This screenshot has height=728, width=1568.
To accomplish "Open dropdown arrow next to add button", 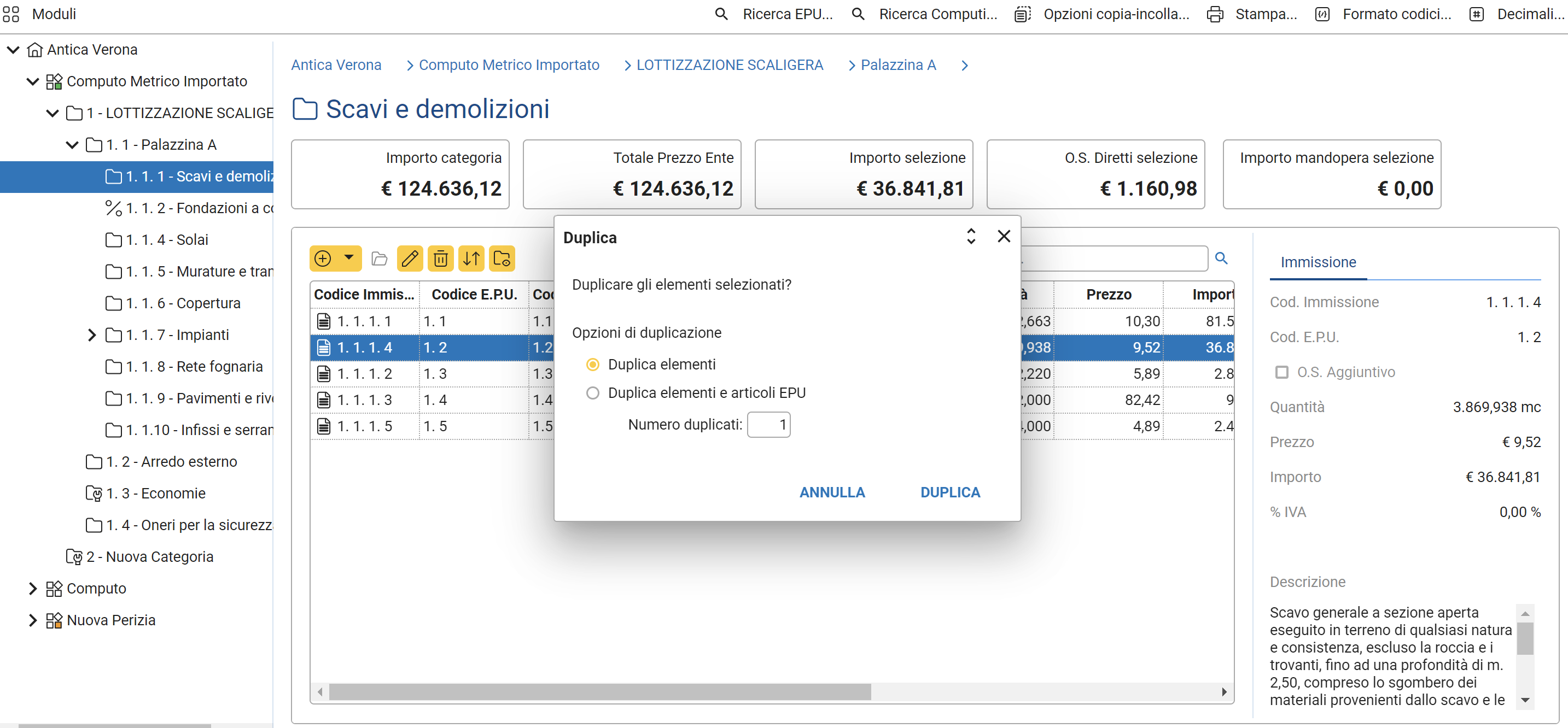I will (349, 258).
